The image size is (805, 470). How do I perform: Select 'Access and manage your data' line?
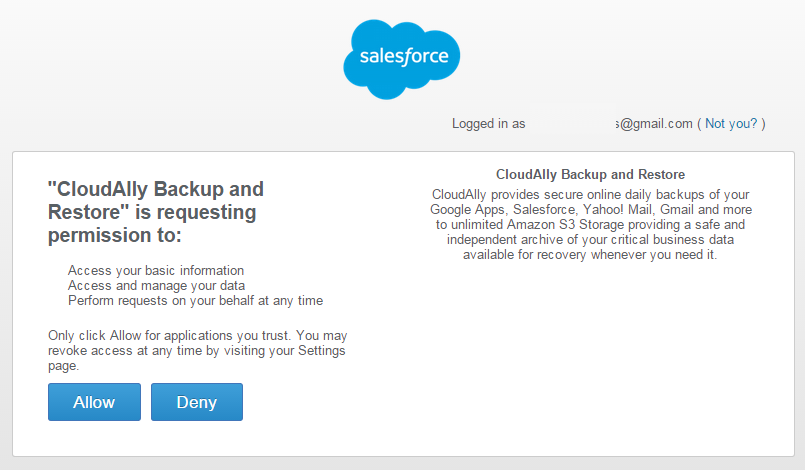click(x=157, y=286)
